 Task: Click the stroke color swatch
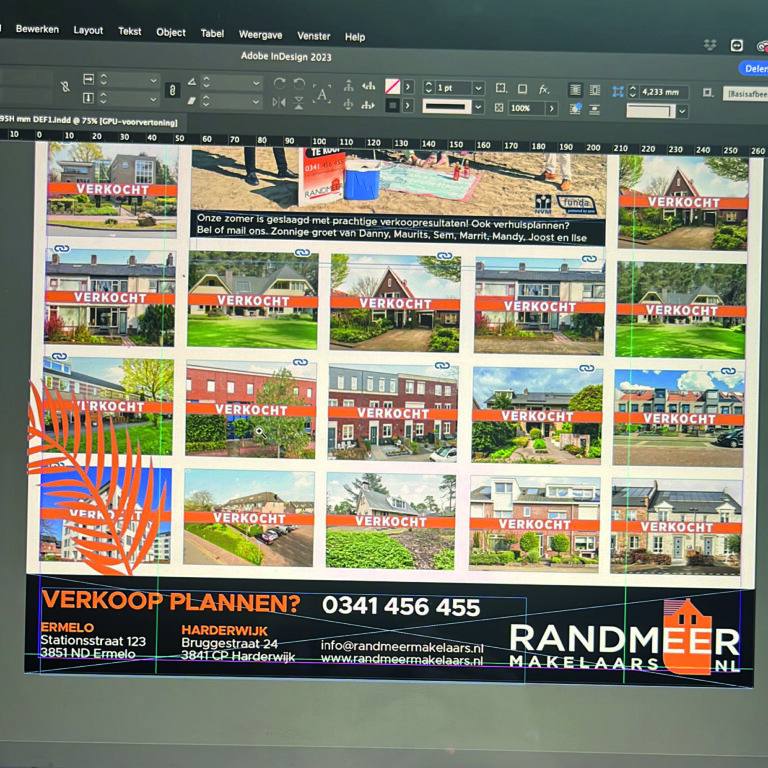pos(392,105)
